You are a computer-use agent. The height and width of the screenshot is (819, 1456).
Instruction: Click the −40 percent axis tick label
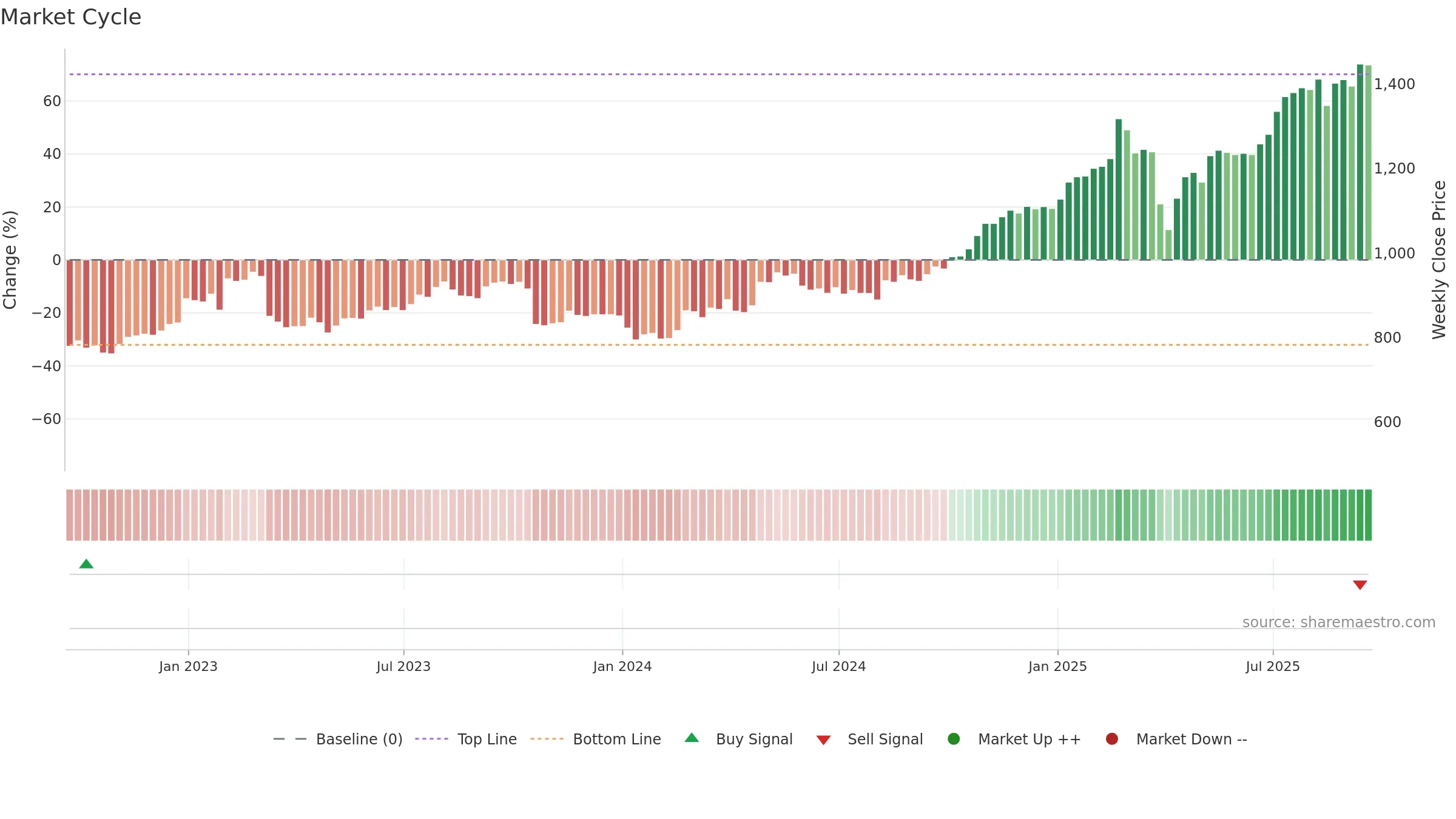click(x=47, y=366)
